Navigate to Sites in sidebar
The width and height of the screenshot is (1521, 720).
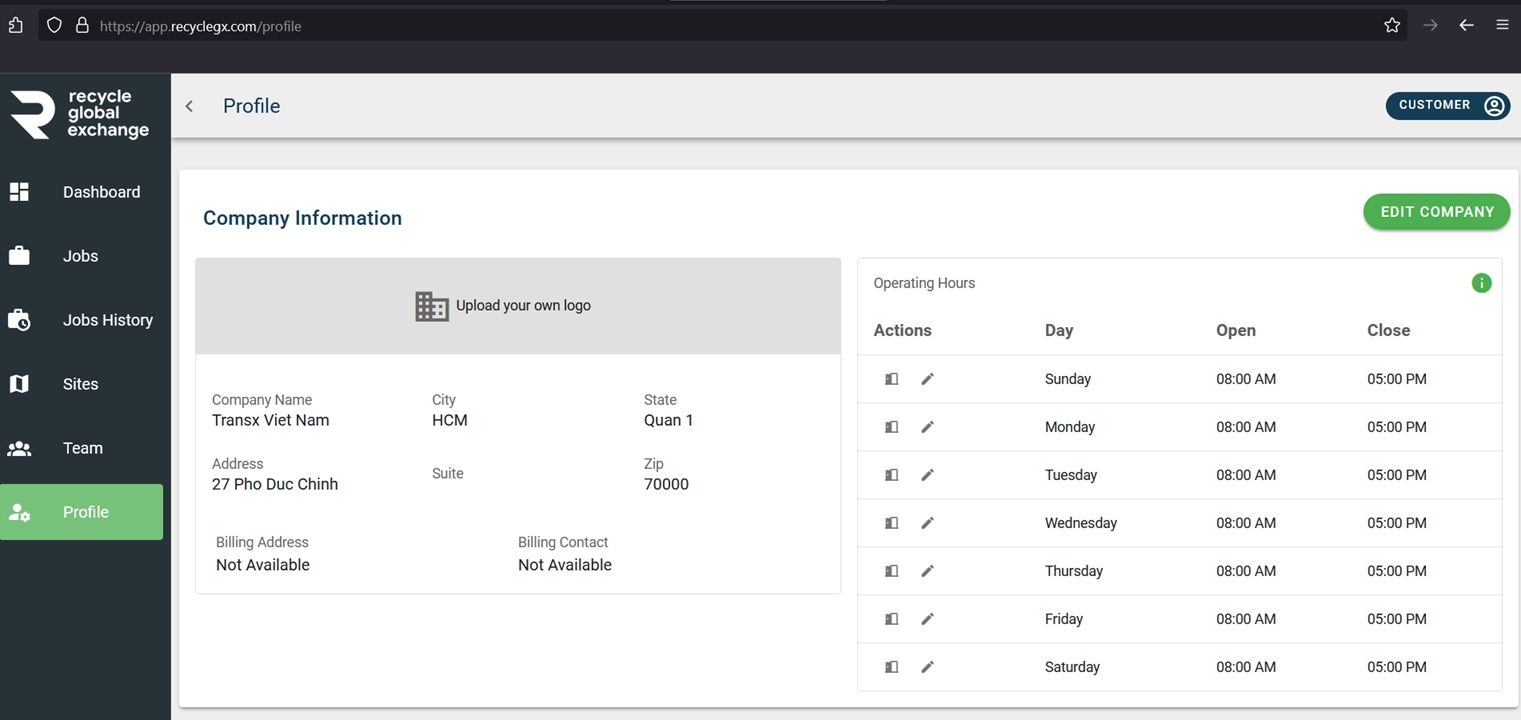[x=81, y=384]
